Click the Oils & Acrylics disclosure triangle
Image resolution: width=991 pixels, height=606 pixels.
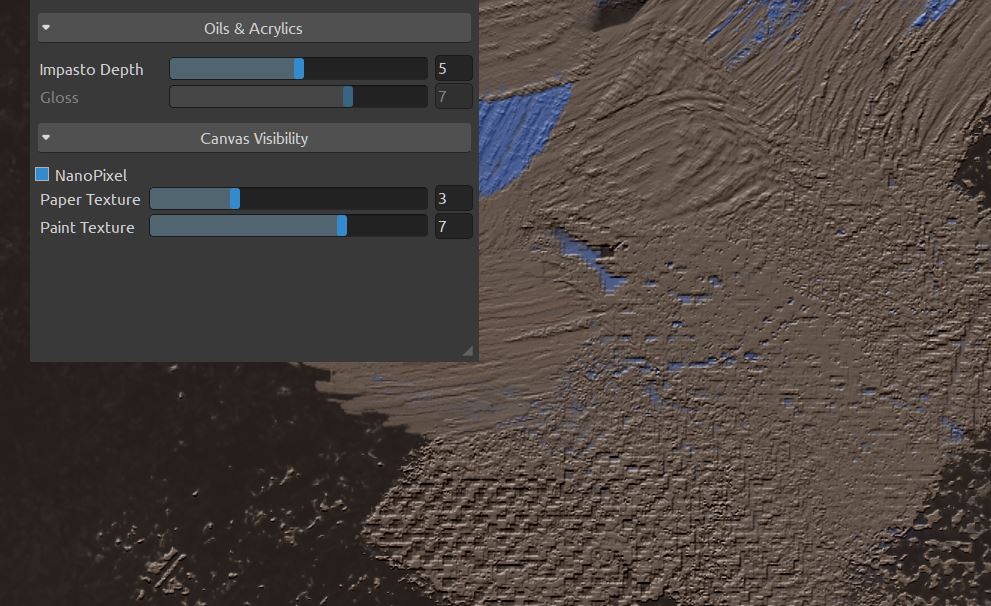(x=45, y=27)
